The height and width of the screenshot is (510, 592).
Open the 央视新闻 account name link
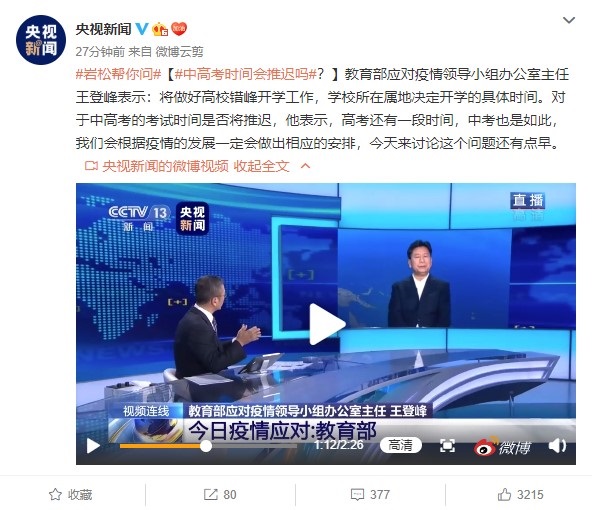click(103, 29)
